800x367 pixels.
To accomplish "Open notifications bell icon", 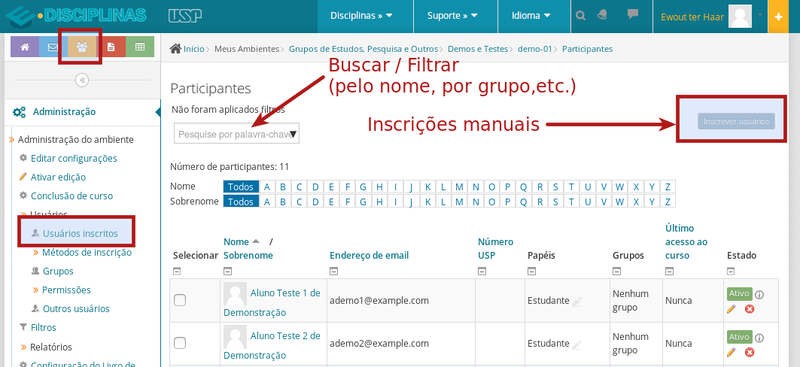I will point(604,15).
